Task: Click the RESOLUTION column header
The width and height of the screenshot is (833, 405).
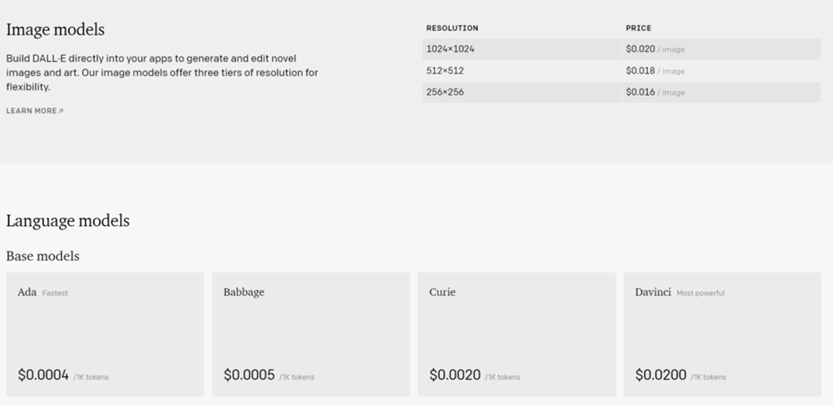Action: click(x=452, y=28)
